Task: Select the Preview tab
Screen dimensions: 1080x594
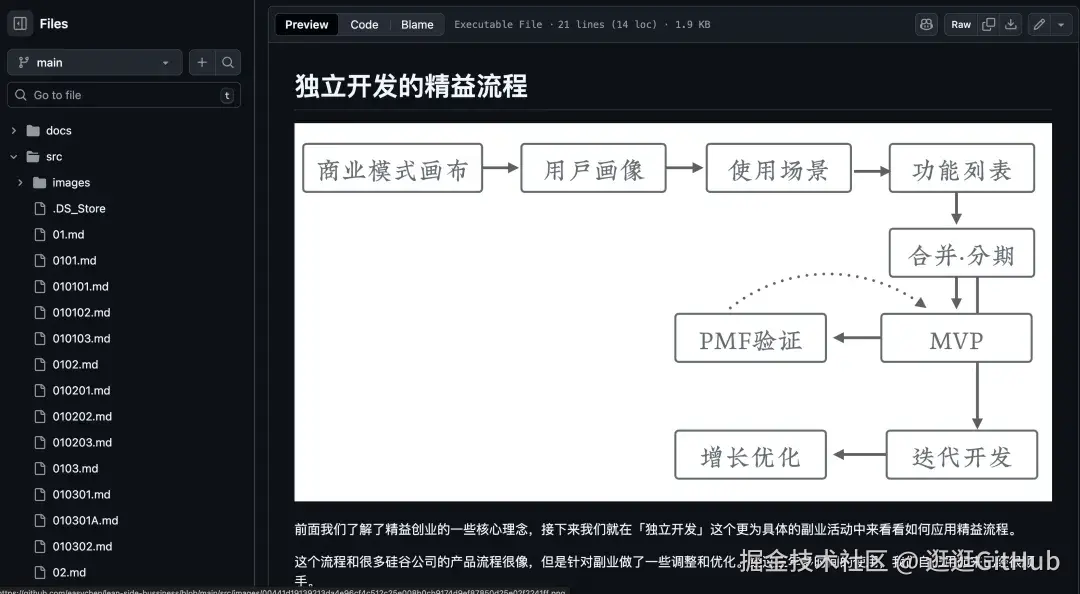Action: click(306, 24)
